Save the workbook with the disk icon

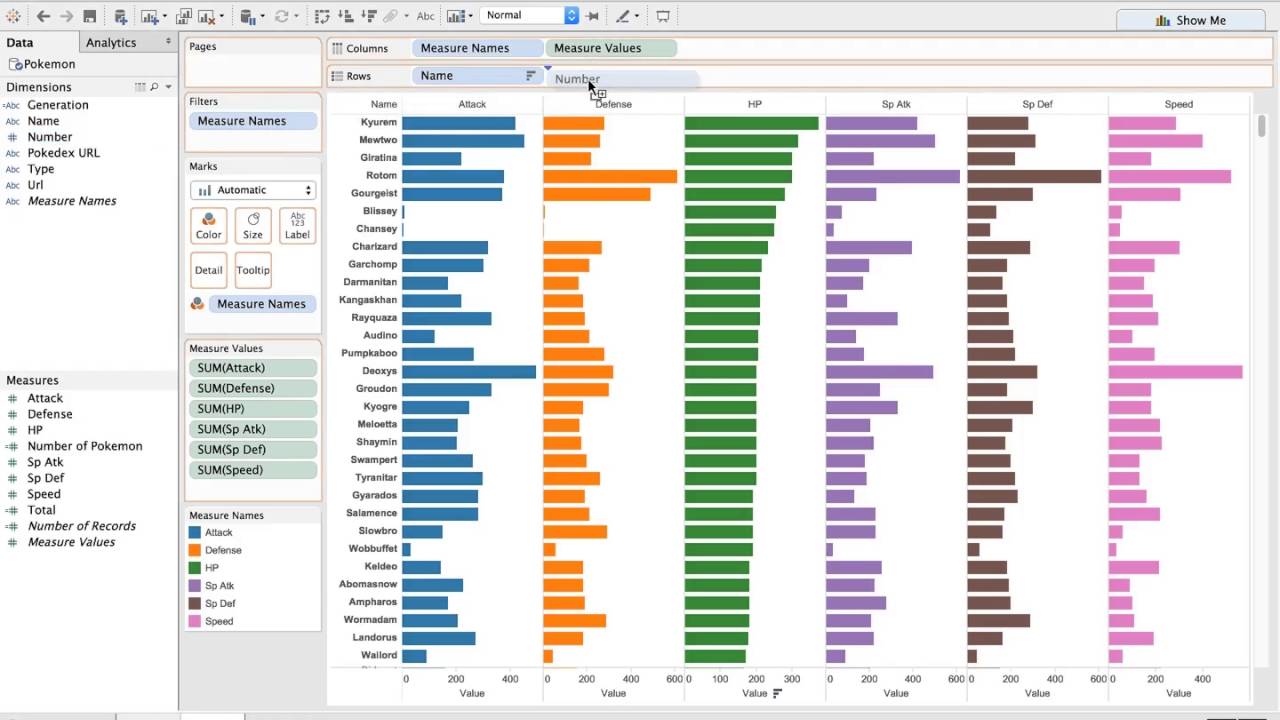coord(90,16)
